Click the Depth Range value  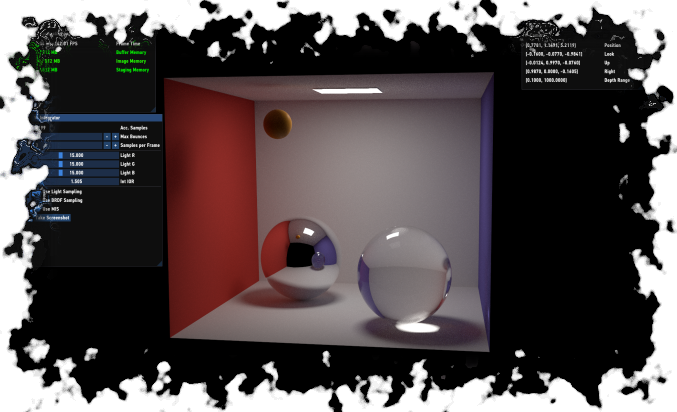546,80
